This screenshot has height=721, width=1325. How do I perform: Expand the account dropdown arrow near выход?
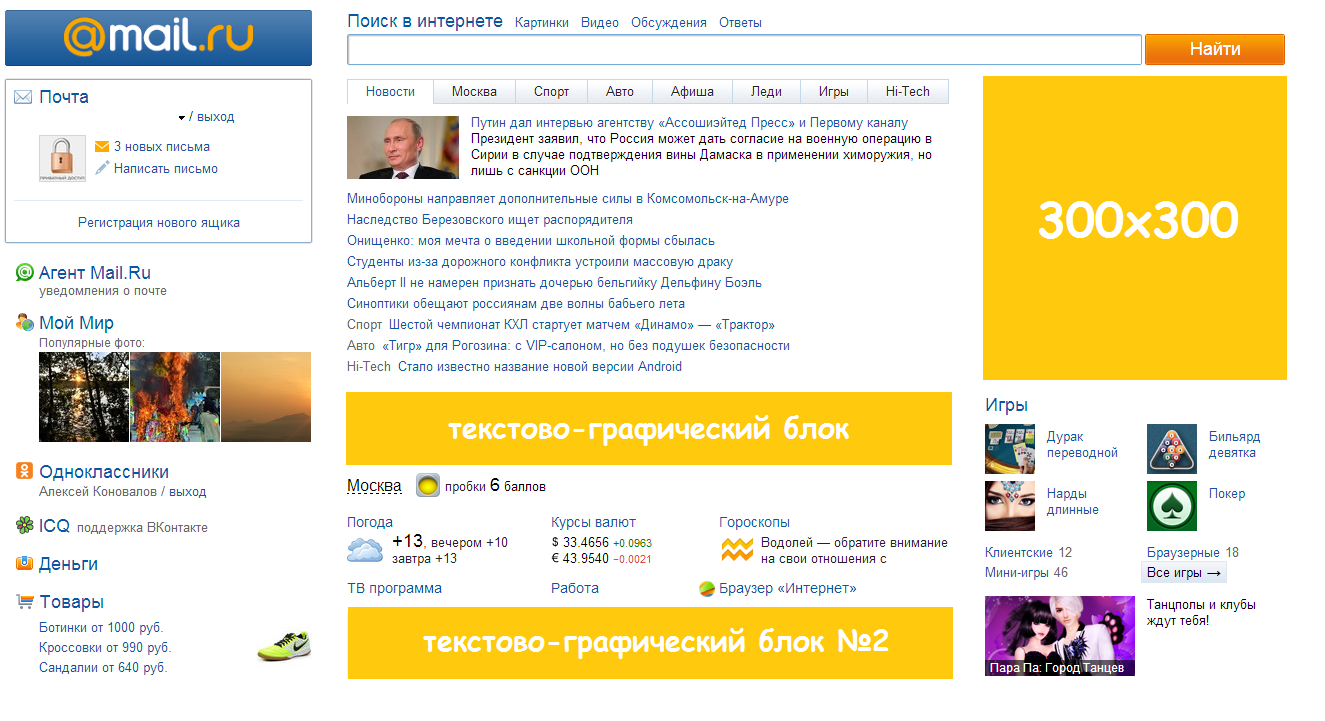coord(182,118)
